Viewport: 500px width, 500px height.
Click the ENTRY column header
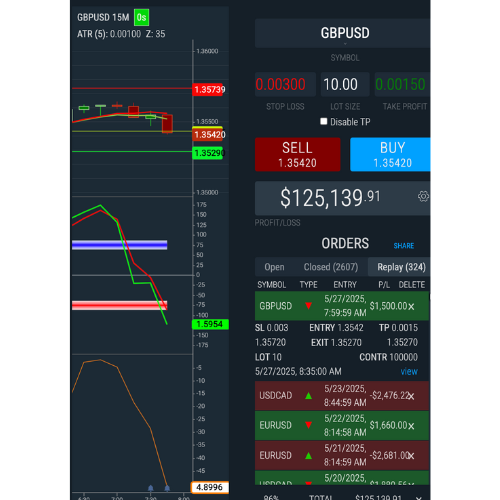pyautogui.click(x=345, y=285)
